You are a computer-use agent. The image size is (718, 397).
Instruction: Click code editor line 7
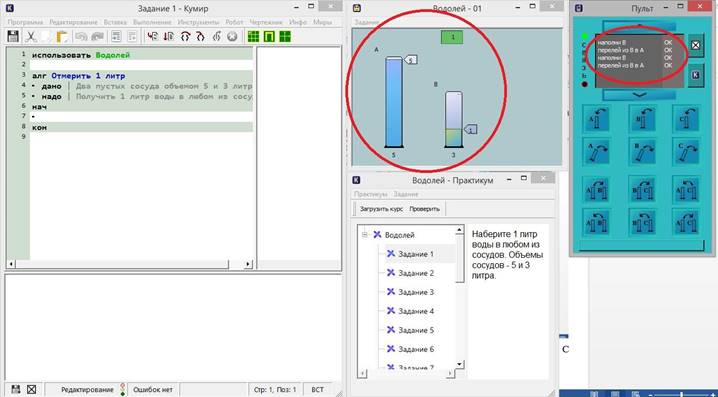coord(142,117)
